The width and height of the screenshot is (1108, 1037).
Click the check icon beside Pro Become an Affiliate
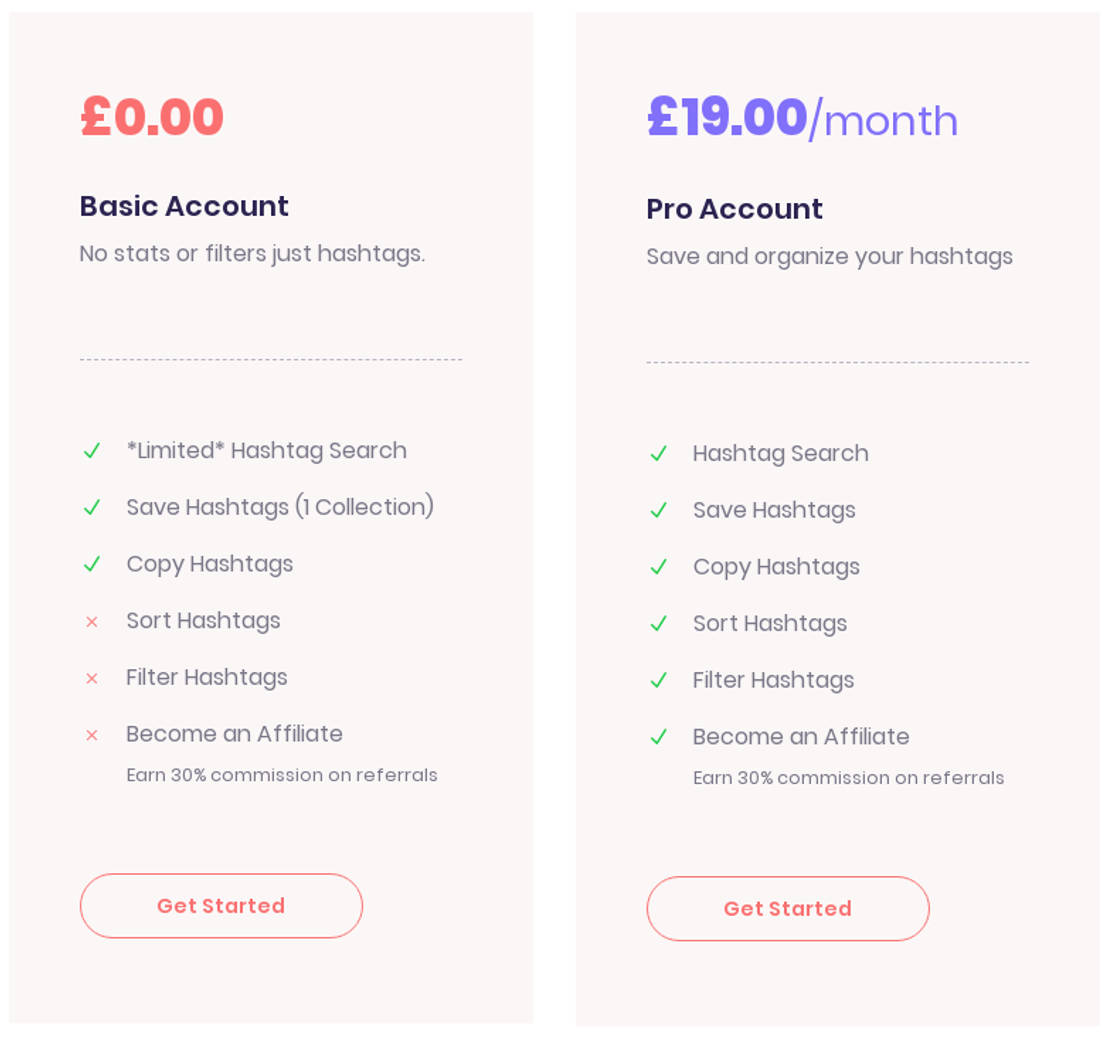659,737
